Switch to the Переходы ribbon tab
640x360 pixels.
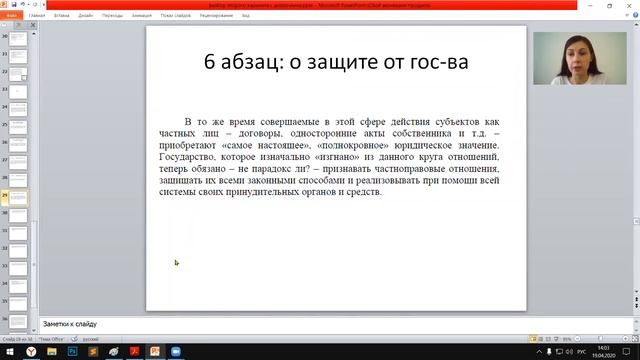112,16
